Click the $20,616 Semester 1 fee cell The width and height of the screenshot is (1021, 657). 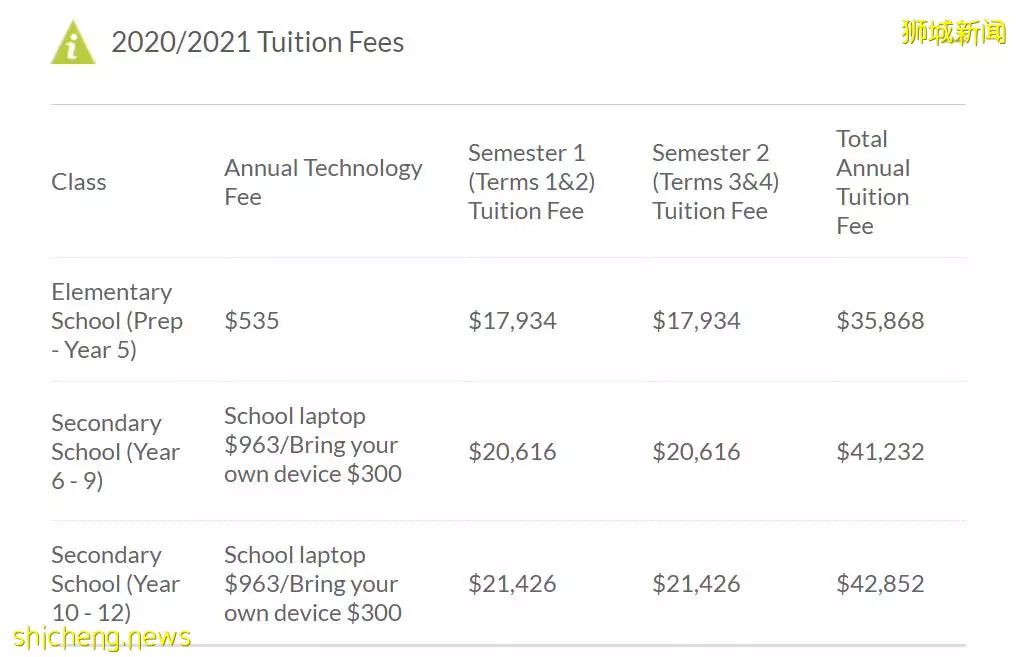click(512, 451)
